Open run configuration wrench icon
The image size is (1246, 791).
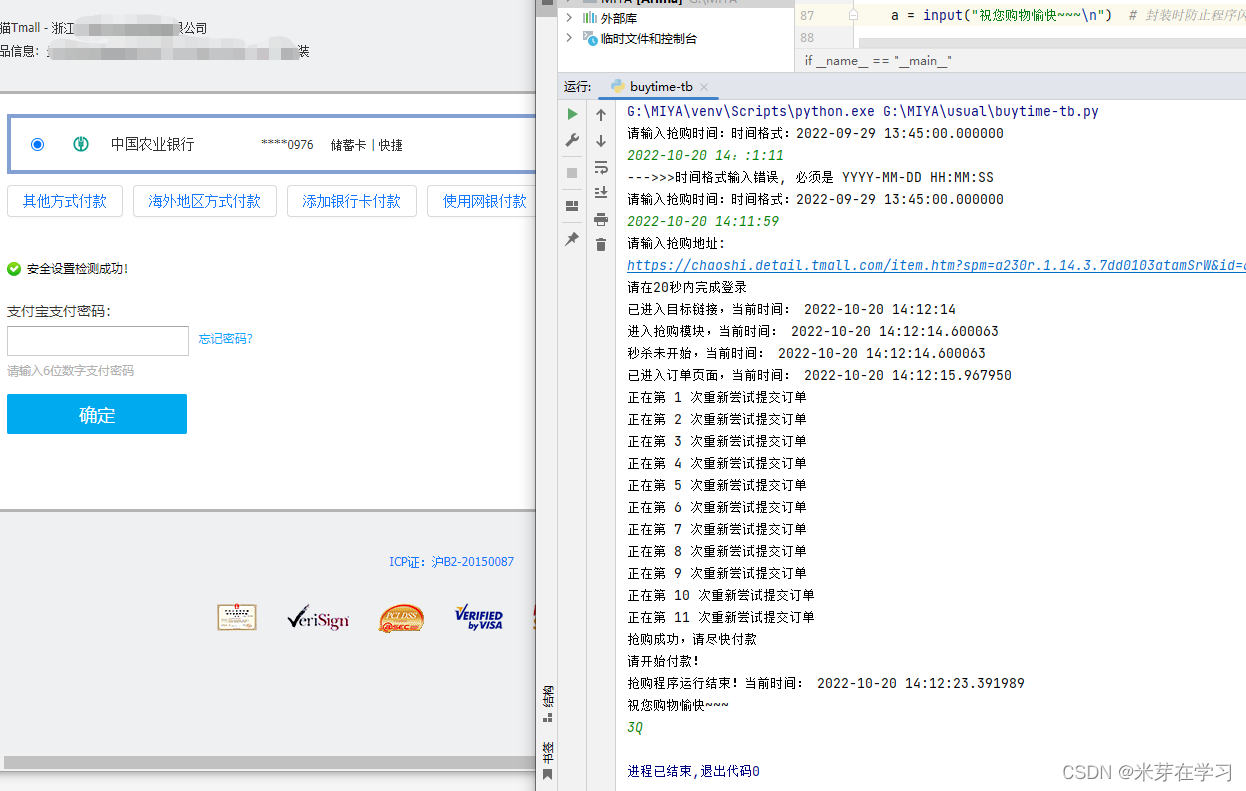(572, 141)
